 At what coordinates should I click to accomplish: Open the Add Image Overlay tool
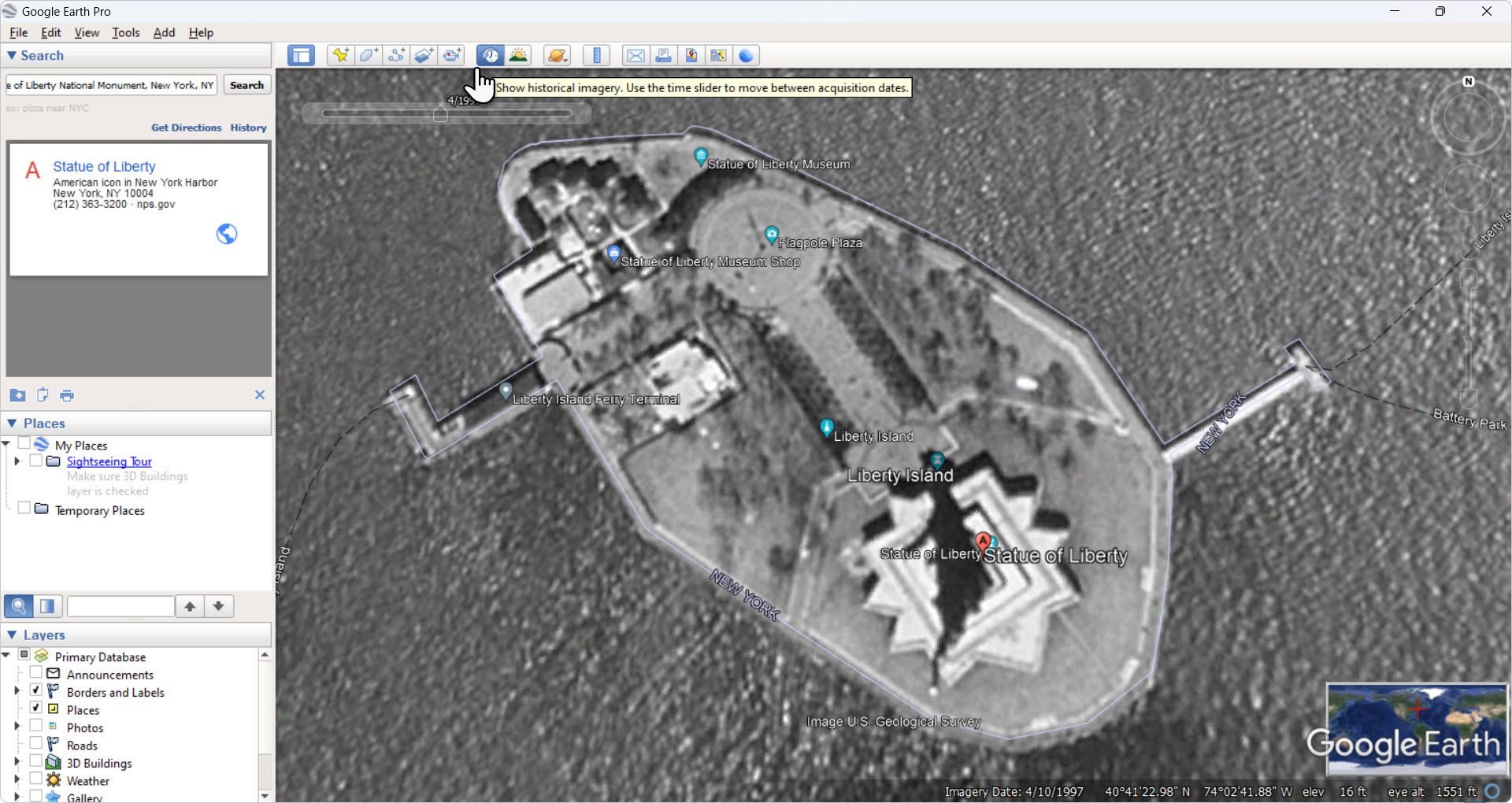tap(424, 55)
